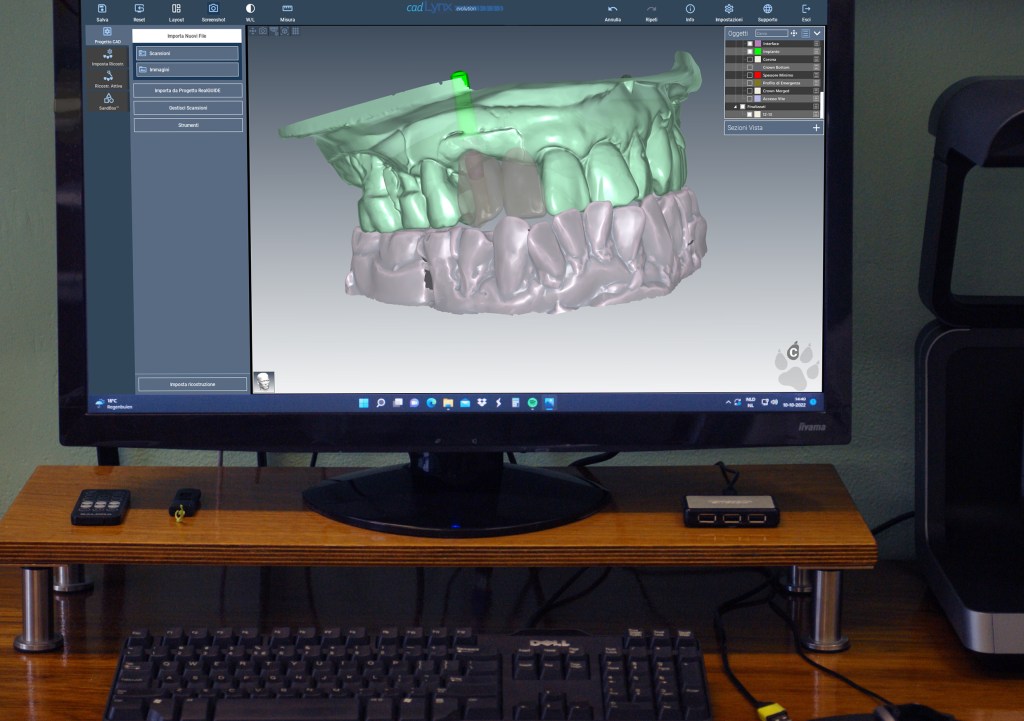Screen dimensions: 1024x721
Task: Expand Sezioni Vista with plus button
Action: point(816,128)
